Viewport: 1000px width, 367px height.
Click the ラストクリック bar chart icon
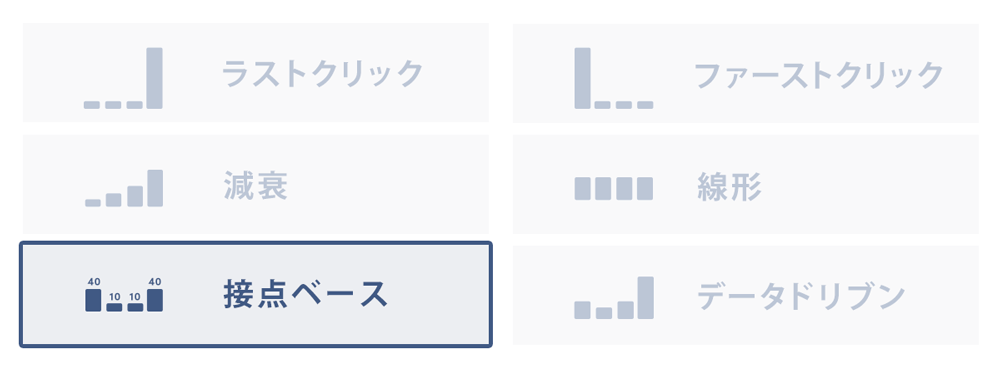(x=123, y=78)
